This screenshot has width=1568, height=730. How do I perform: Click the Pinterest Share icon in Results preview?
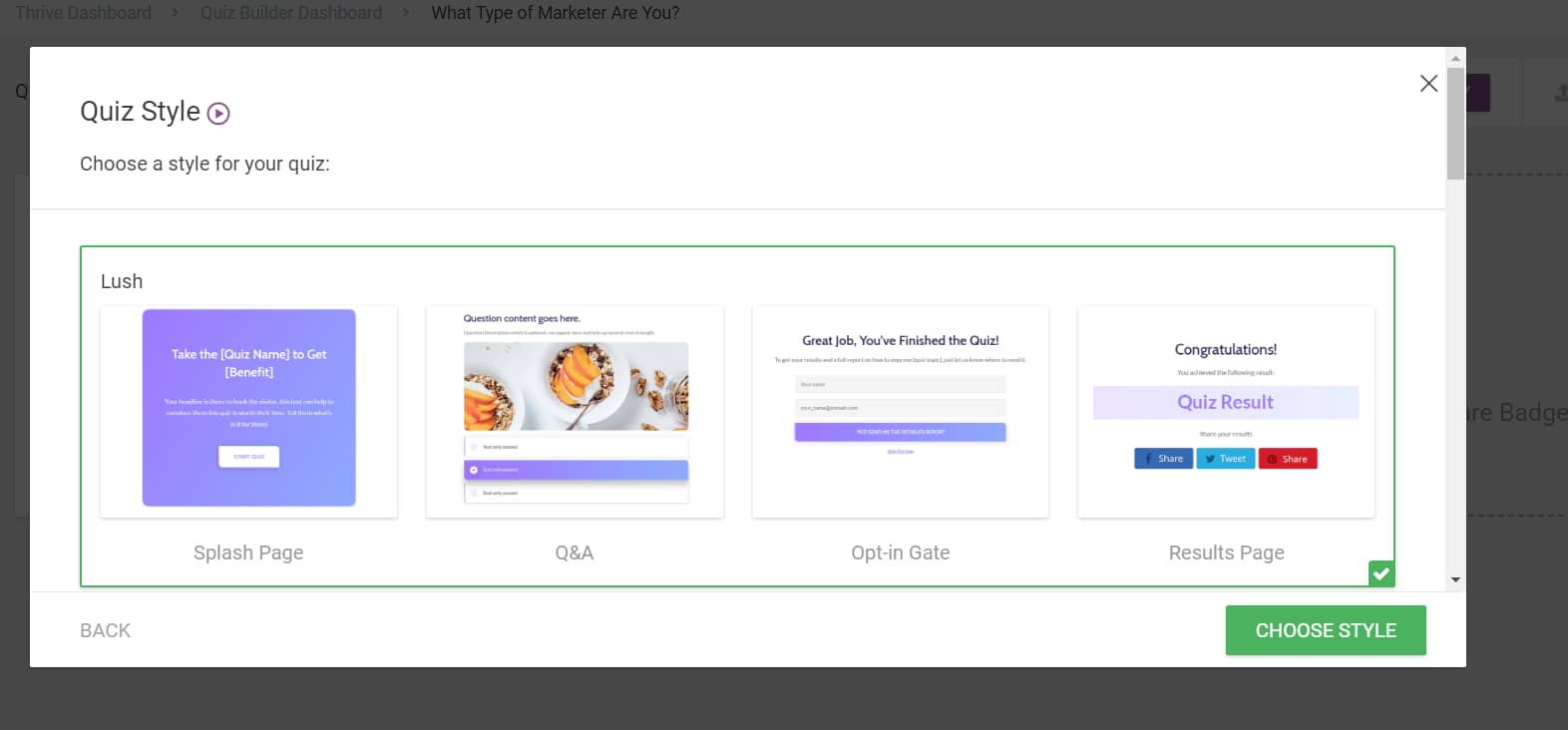pos(1272,459)
